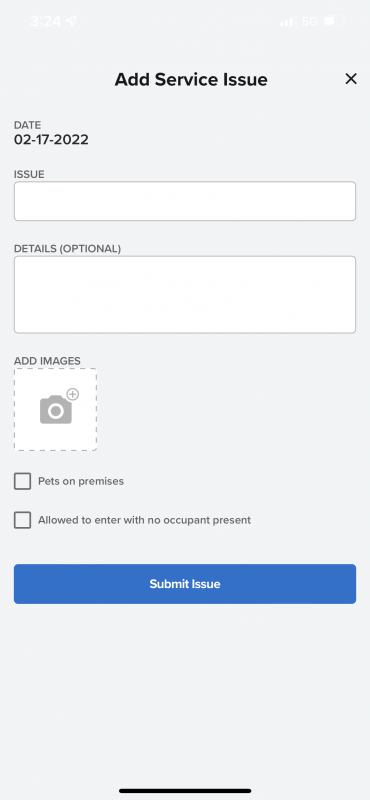The height and width of the screenshot is (800, 370).
Task: Tap the cellular signal bars icon
Action: 287,21
